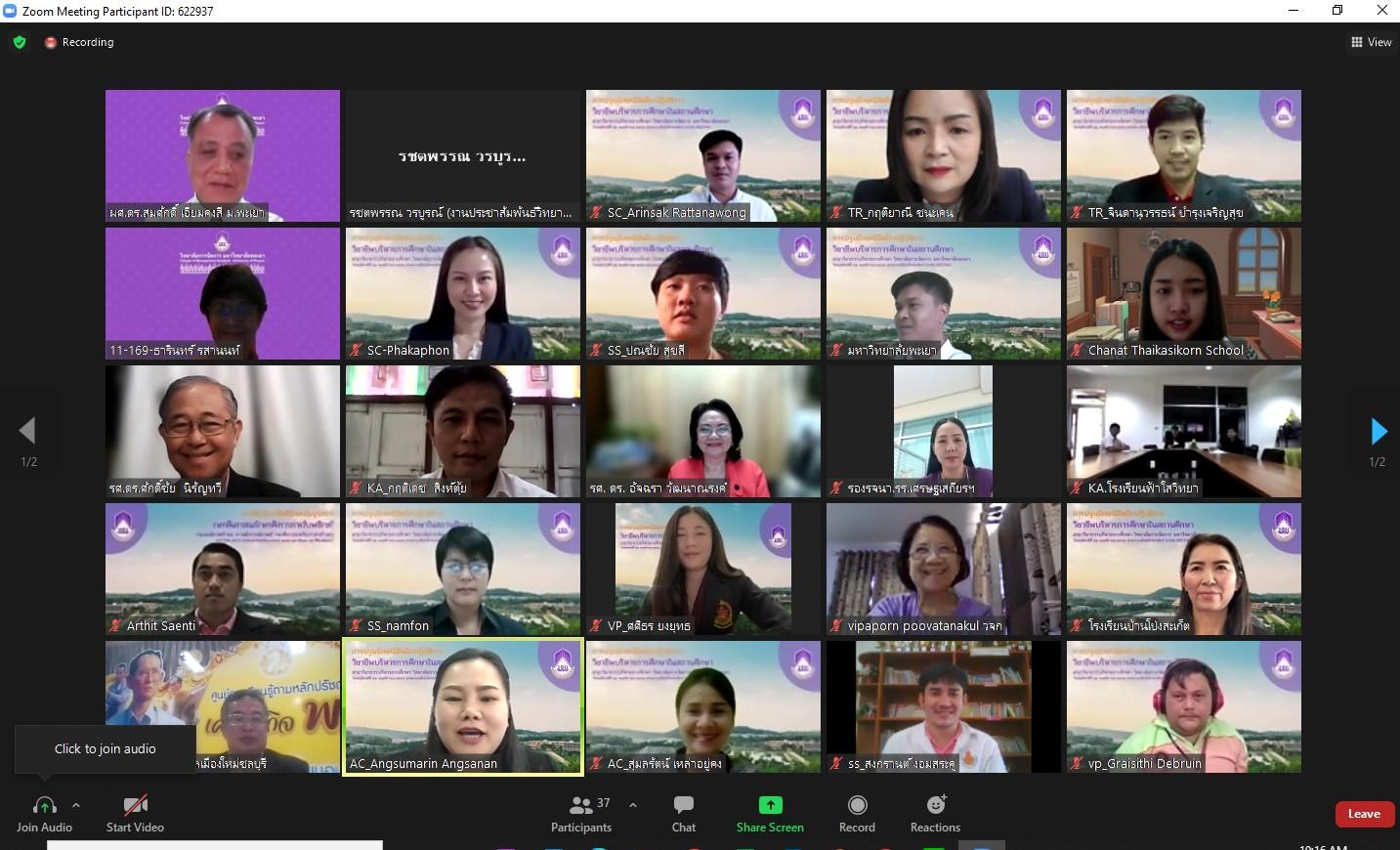1400x850 pixels.
Task: Start video with the camera icon
Action: click(x=135, y=806)
